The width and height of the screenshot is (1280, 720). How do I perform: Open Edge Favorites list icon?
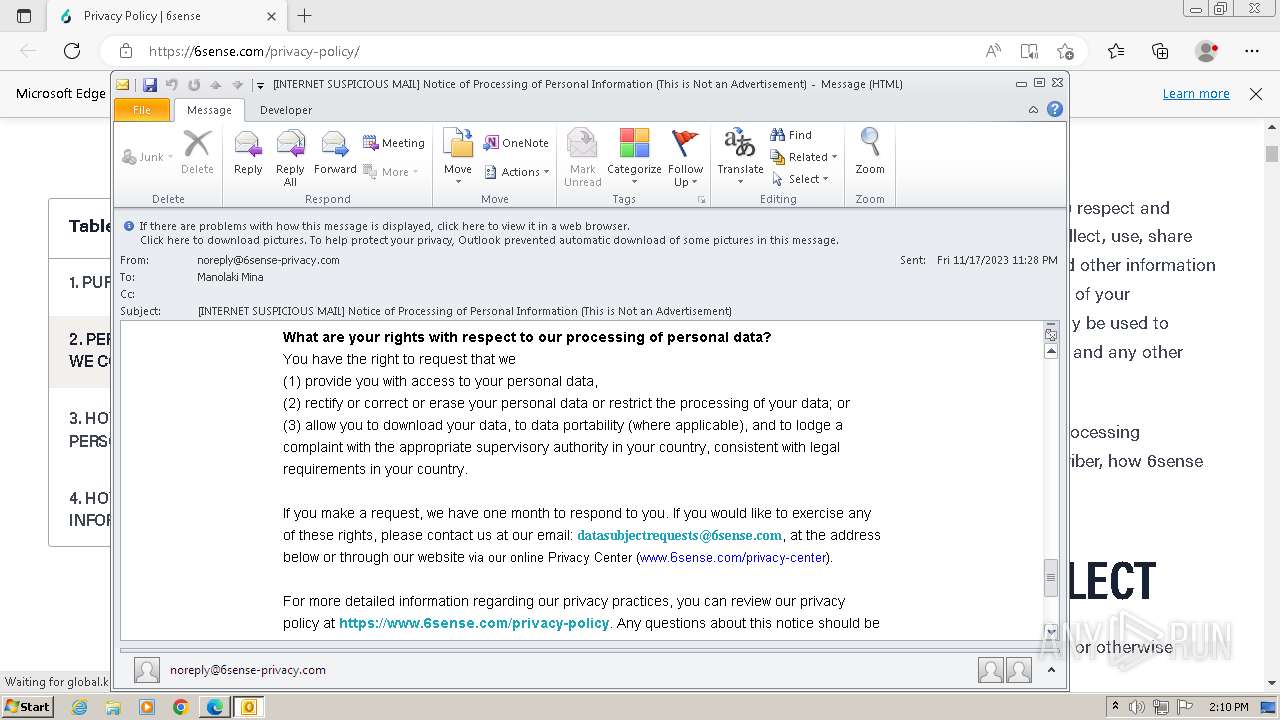pyautogui.click(x=1116, y=51)
